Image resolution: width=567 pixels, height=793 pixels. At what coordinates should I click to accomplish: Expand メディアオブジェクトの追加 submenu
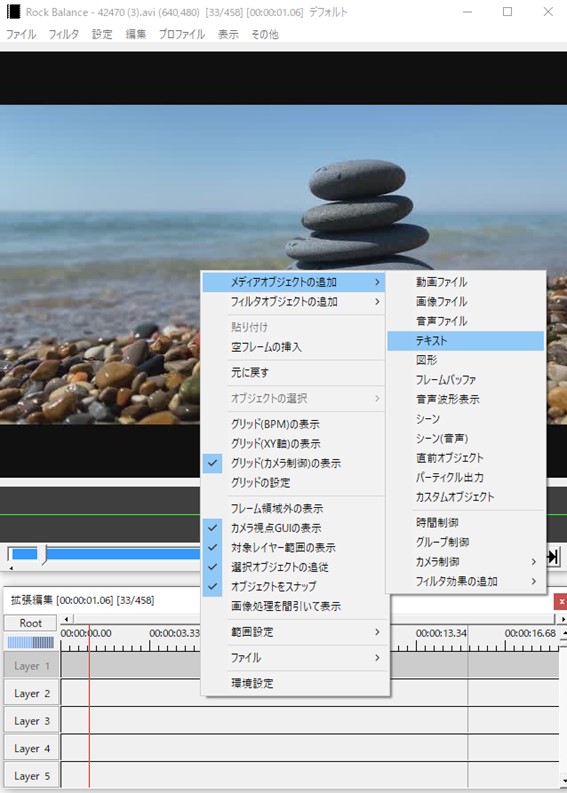tap(294, 282)
